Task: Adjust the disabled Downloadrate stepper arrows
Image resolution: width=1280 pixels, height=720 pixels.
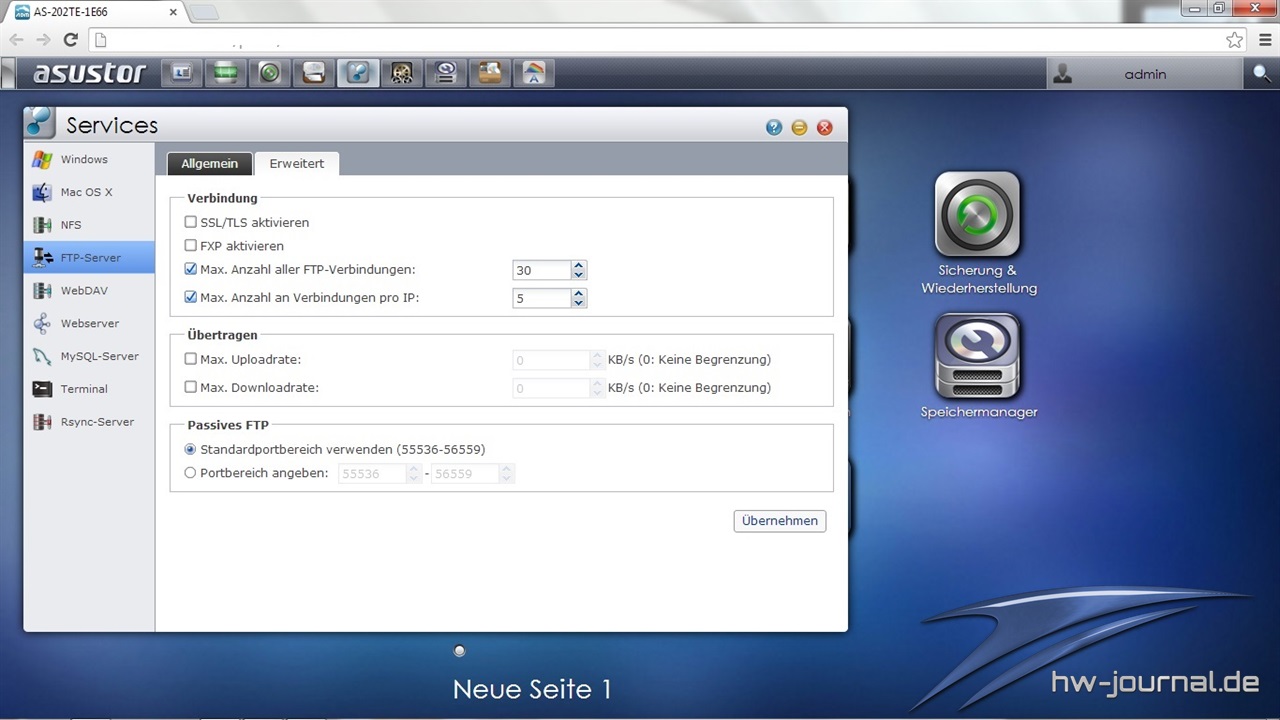Action: point(598,388)
